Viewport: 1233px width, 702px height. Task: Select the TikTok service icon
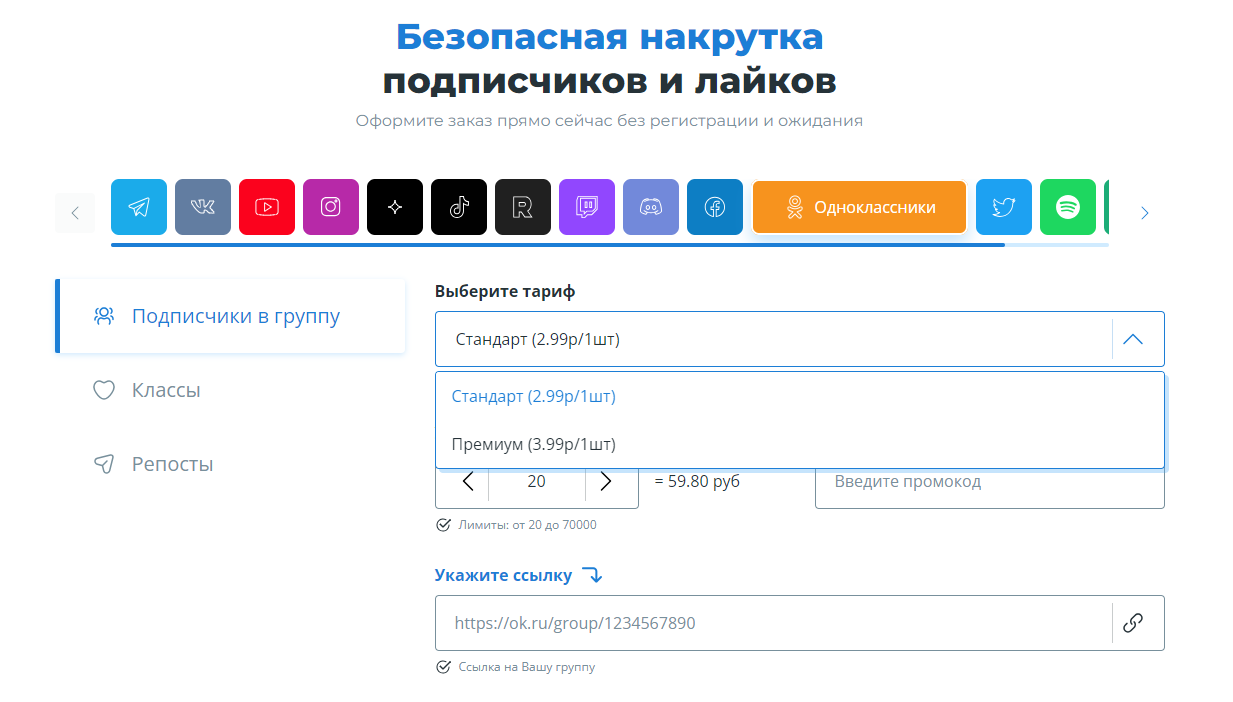point(459,207)
